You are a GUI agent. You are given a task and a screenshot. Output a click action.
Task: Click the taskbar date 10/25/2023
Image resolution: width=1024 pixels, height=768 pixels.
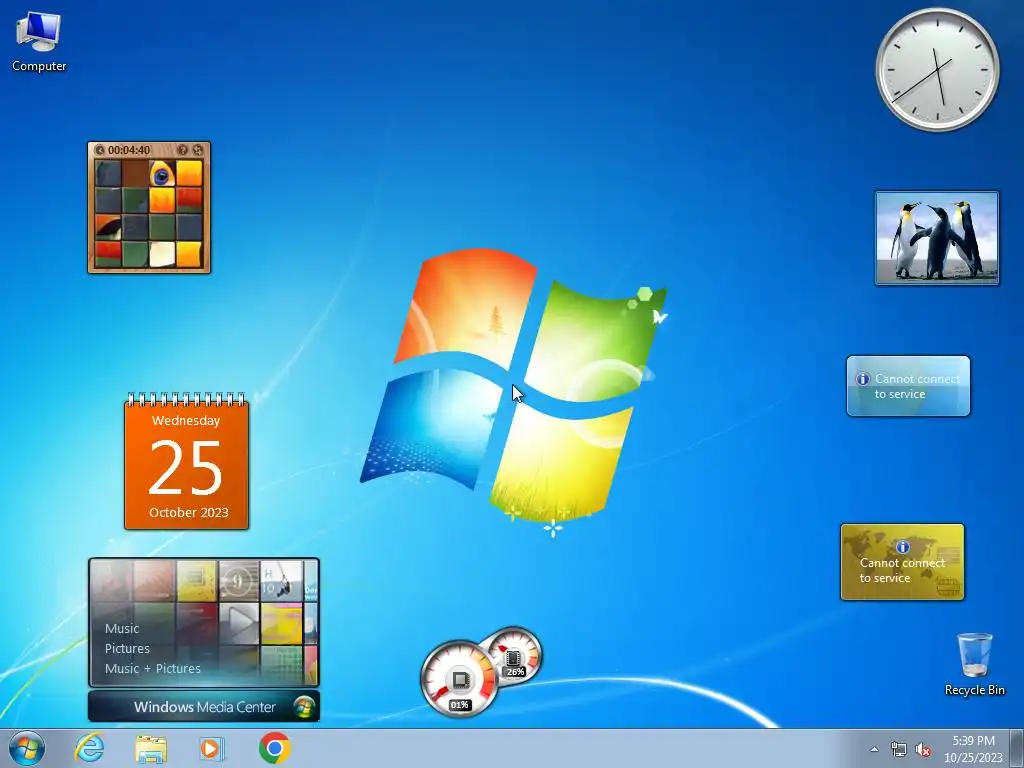[x=973, y=758]
